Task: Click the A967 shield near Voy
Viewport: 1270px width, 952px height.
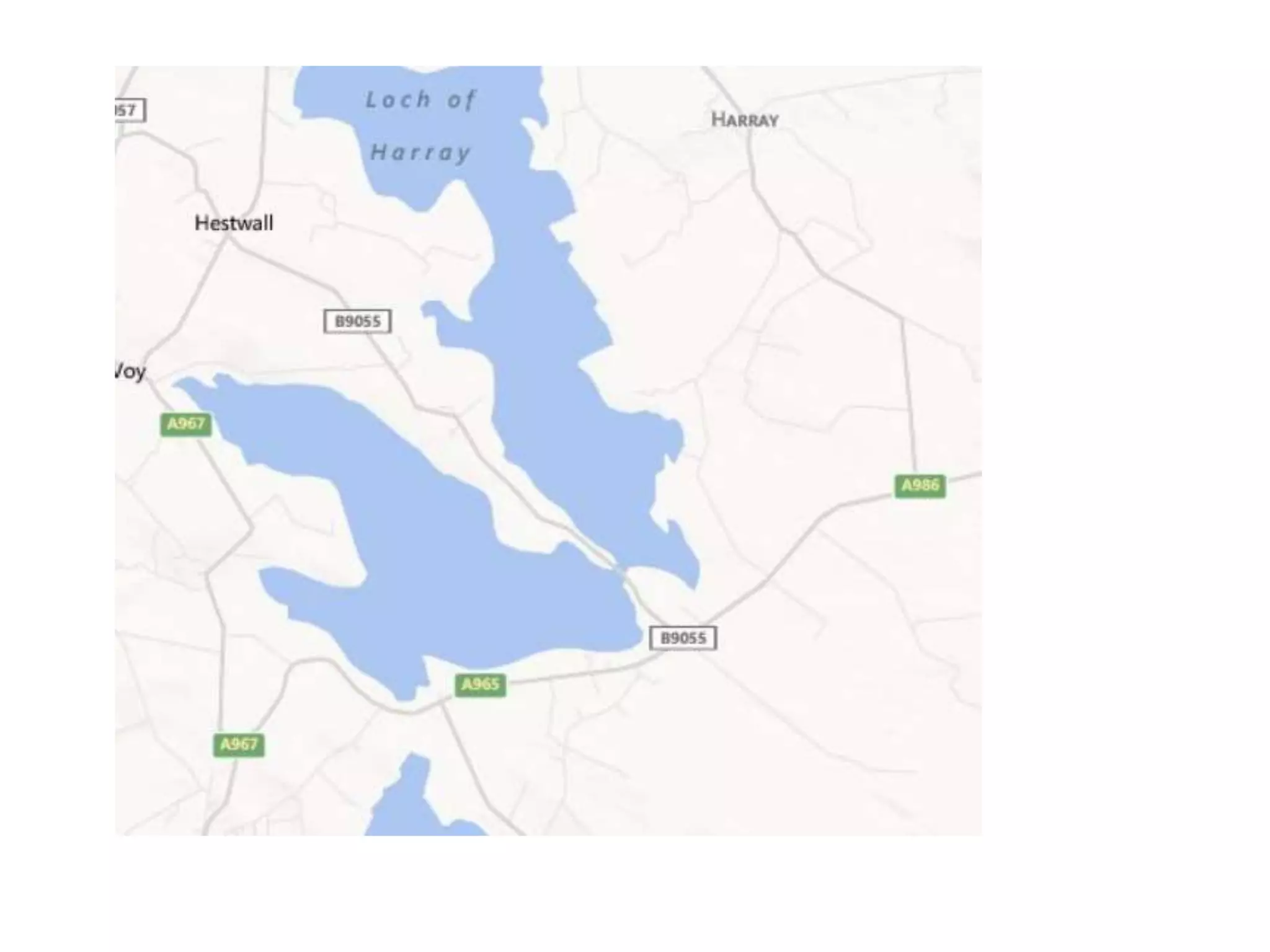Action: point(186,424)
